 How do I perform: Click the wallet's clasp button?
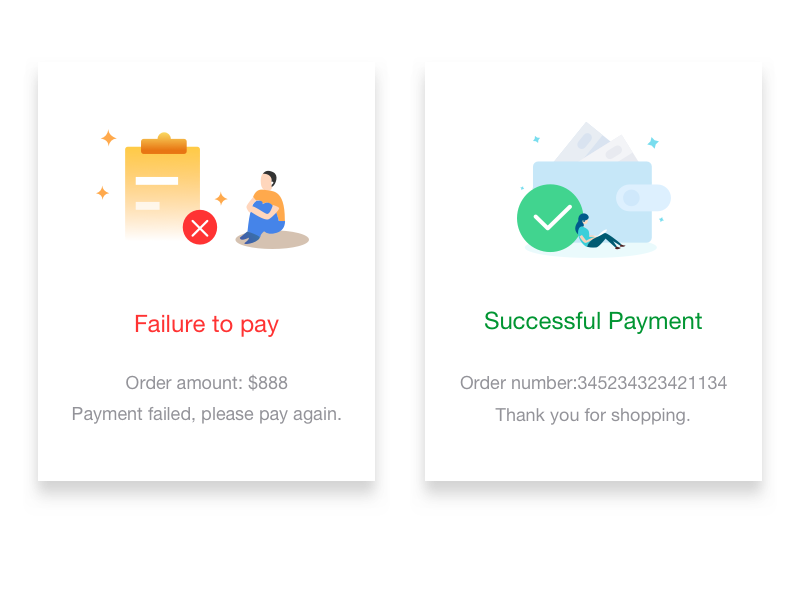coord(641,198)
